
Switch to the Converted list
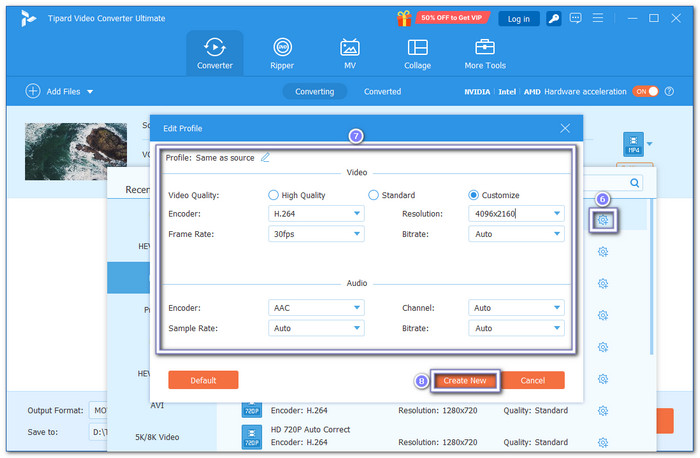382,92
